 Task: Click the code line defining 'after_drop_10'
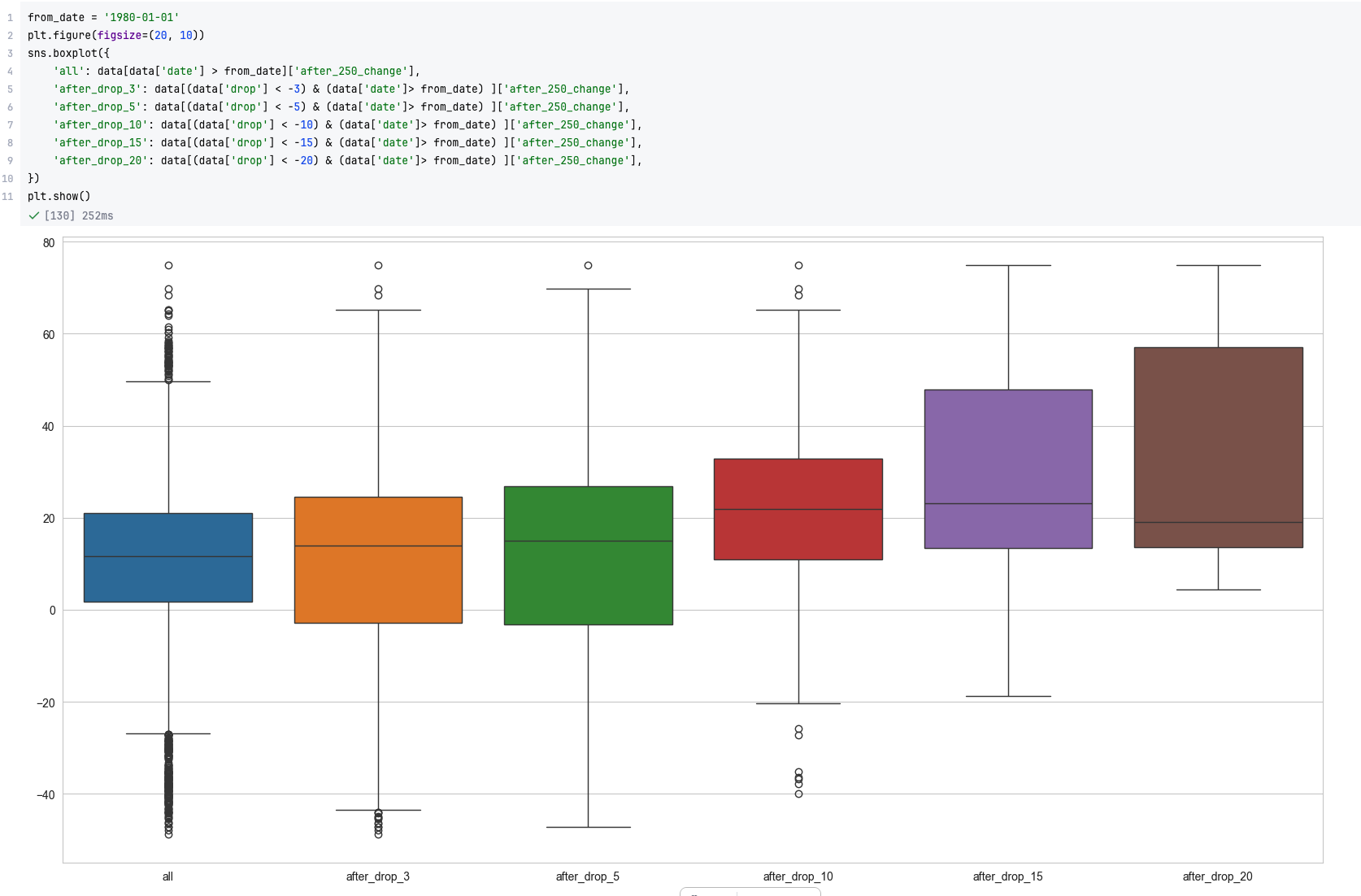coord(348,124)
